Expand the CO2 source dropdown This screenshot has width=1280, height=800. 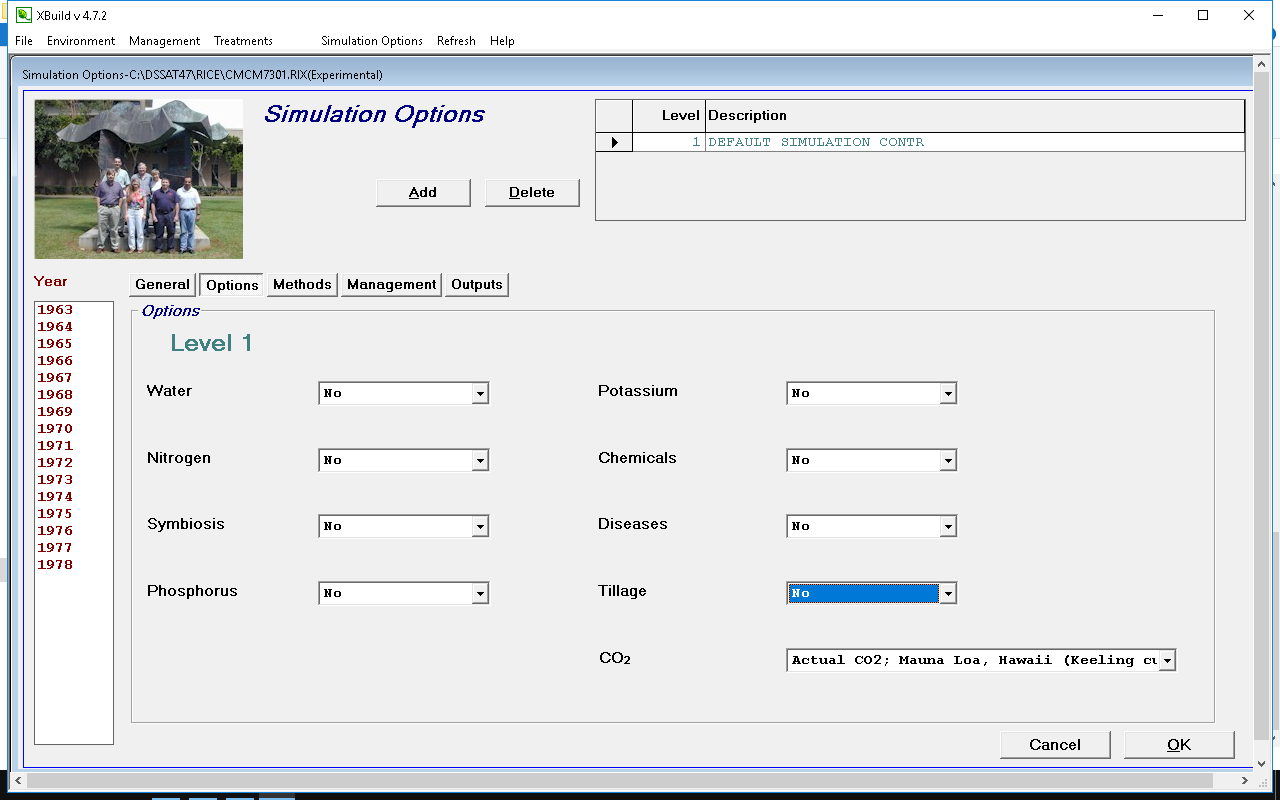[x=1166, y=661]
